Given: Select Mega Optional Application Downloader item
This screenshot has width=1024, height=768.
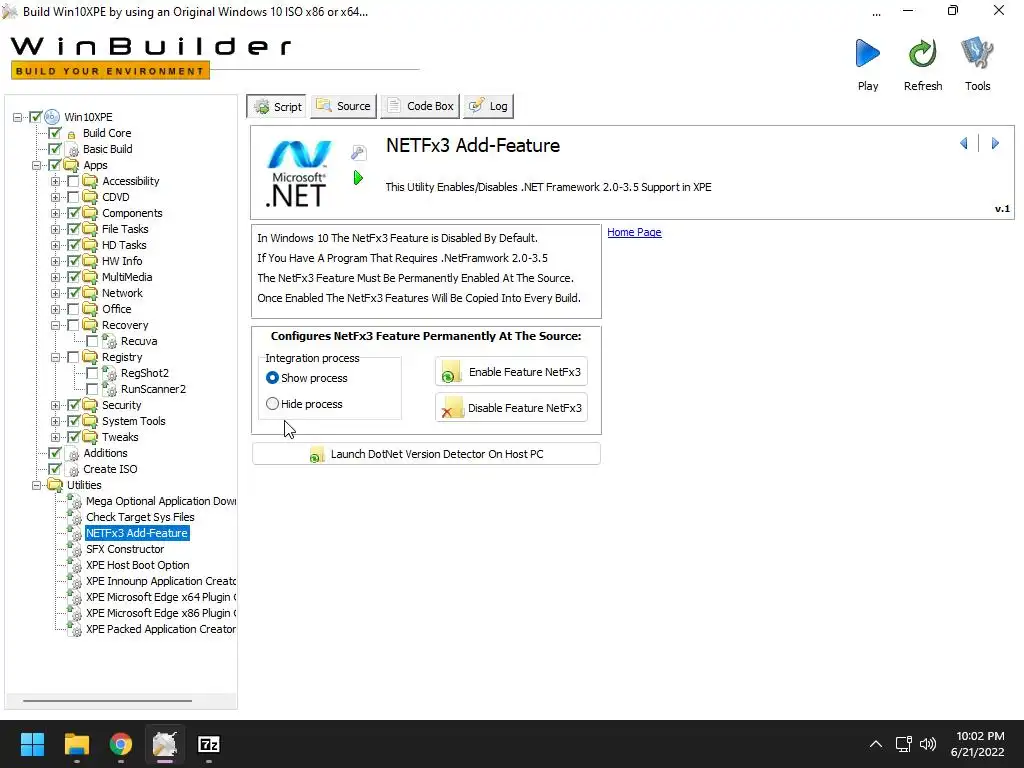Looking at the screenshot, I should [161, 501].
